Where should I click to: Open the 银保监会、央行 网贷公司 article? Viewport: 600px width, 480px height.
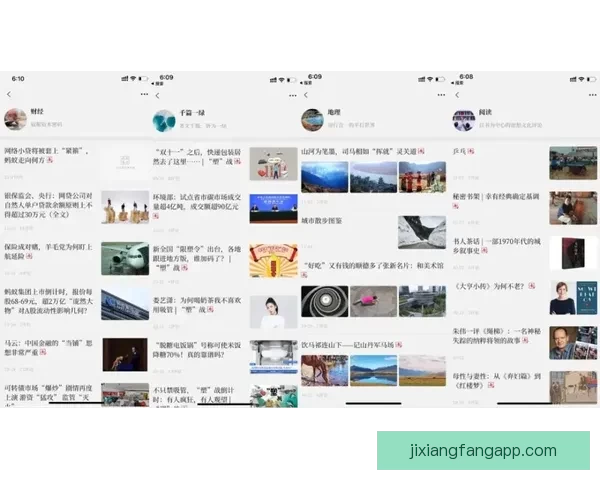tap(49, 205)
